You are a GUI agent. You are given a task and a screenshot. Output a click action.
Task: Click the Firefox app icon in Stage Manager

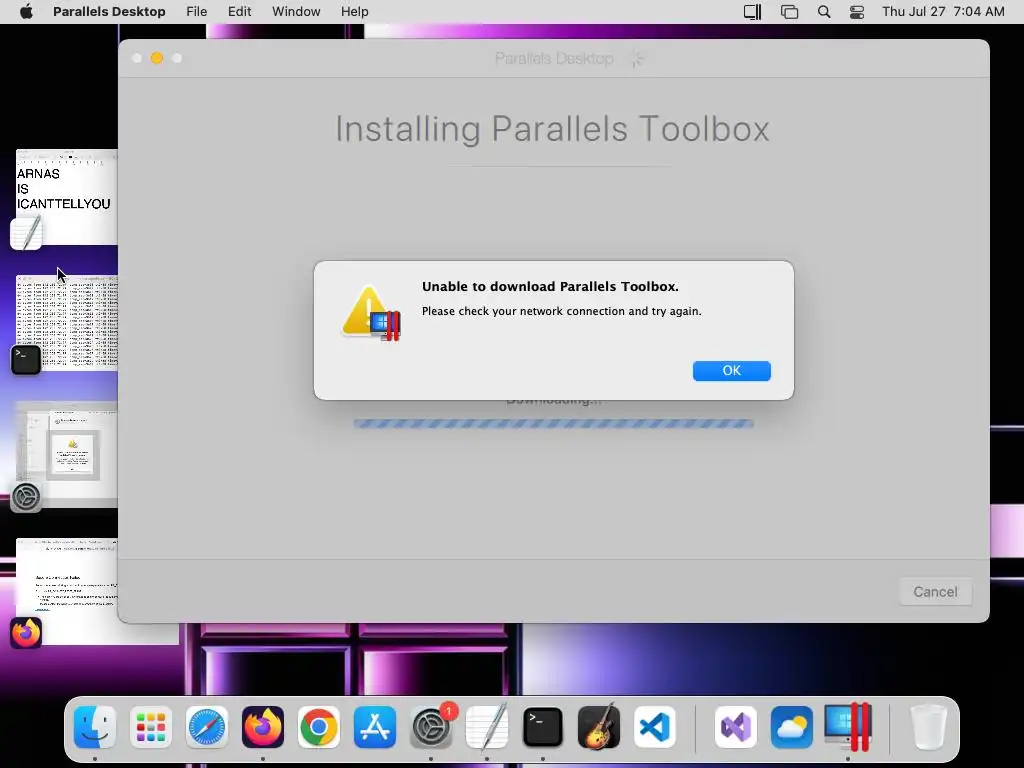(x=26, y=633)
